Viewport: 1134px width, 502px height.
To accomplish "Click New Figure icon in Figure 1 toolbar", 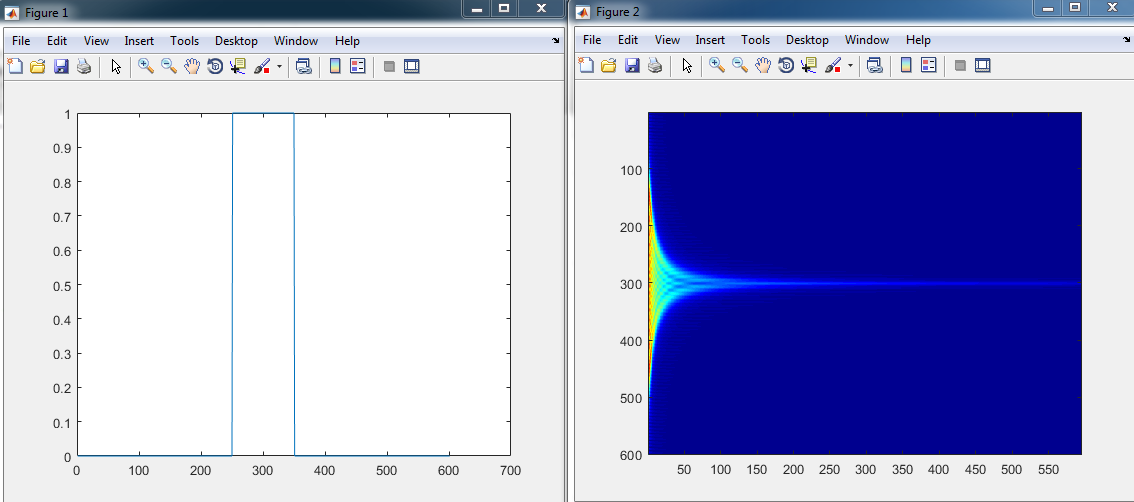I will coord(15,67).
